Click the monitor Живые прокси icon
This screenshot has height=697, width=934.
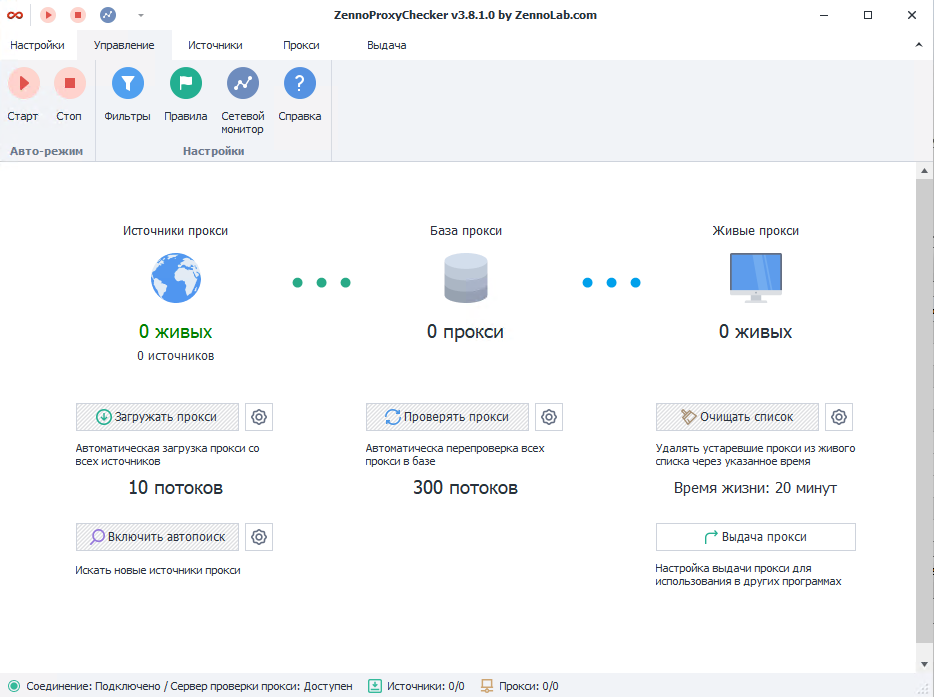pyautogui.click(x=756, y=278)
